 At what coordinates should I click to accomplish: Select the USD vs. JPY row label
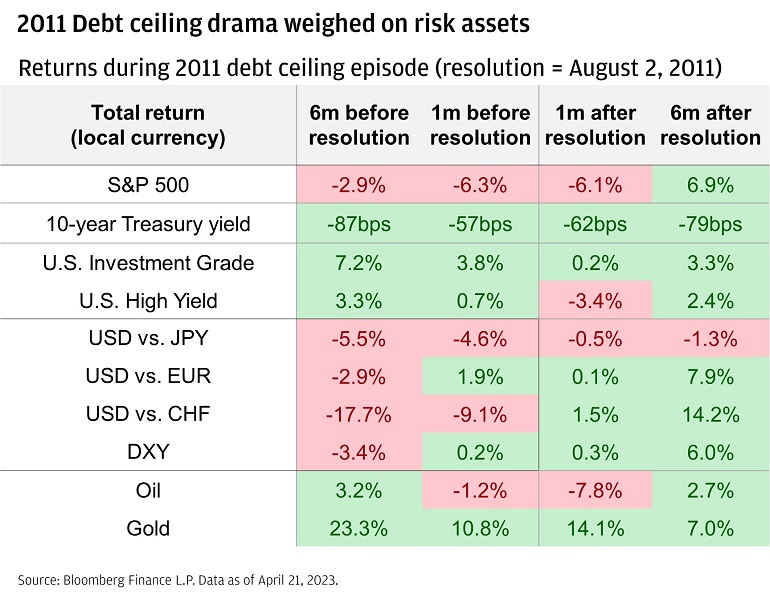pyautogui.click(x=148, y=338)
